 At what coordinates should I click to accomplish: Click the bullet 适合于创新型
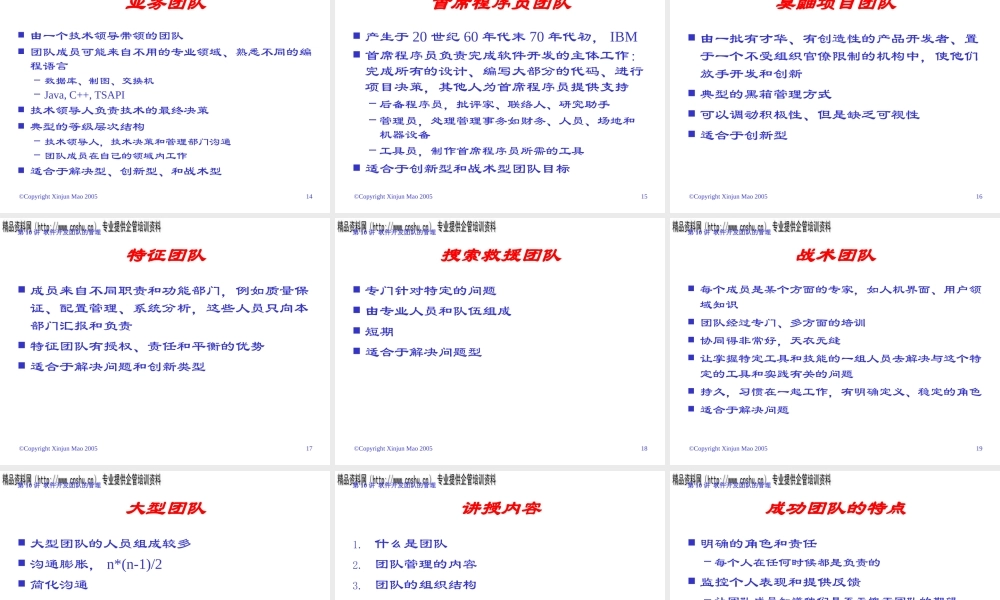744,135
